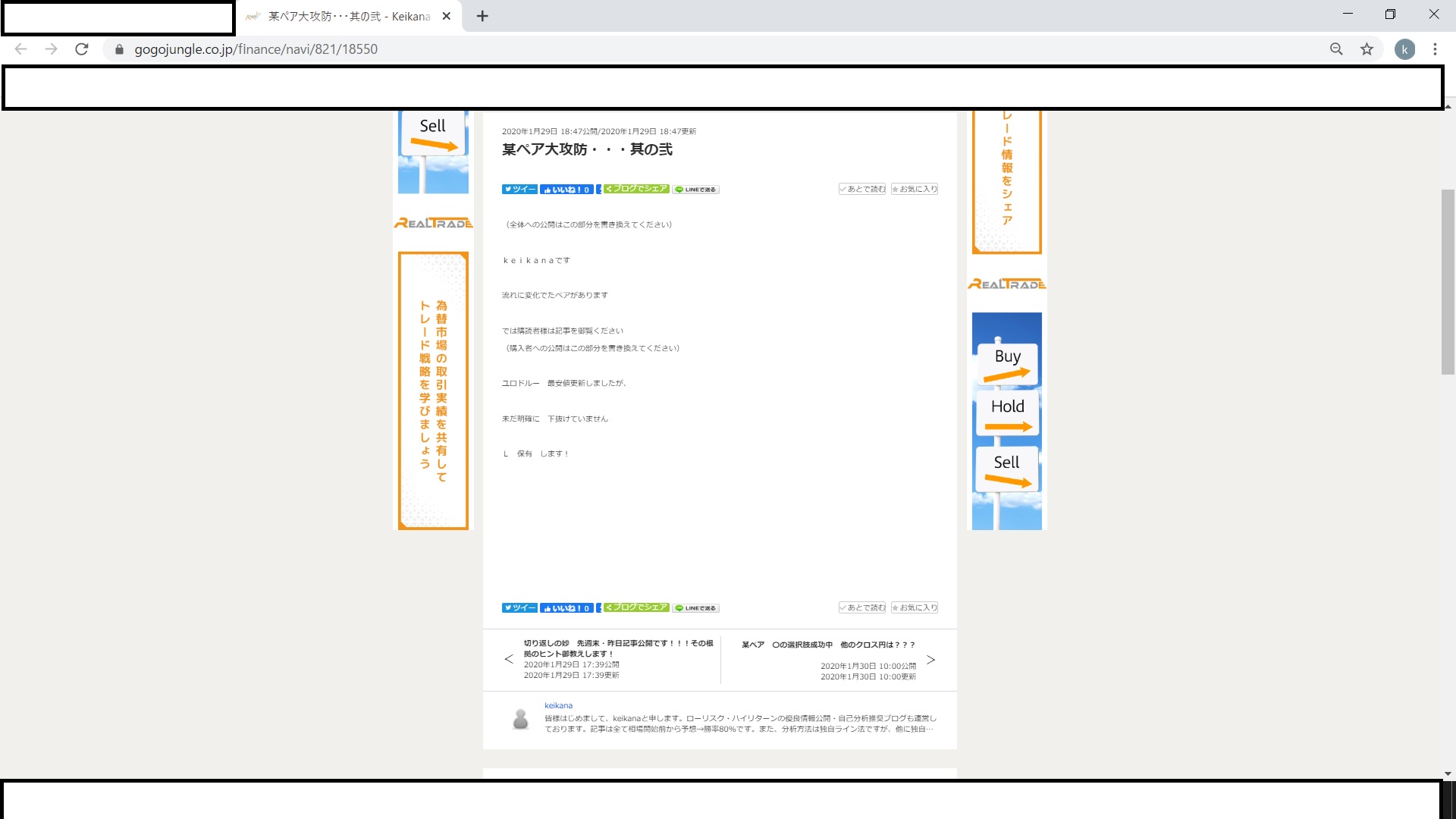Open the keikana author profile link
Viewport: 1456px width, 819px height.
pos(558,705)
